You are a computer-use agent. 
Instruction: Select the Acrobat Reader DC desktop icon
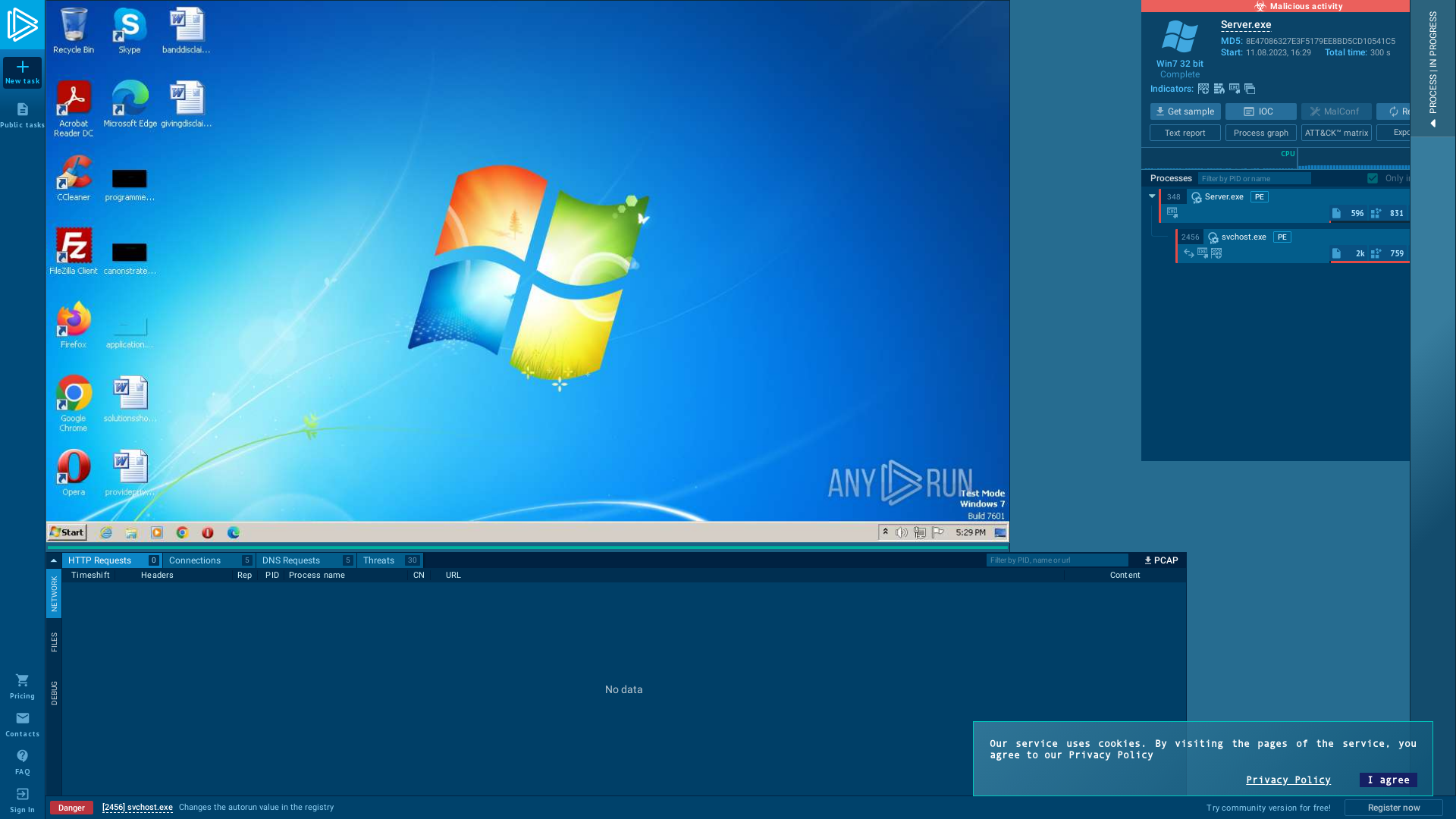coord(74,108)
